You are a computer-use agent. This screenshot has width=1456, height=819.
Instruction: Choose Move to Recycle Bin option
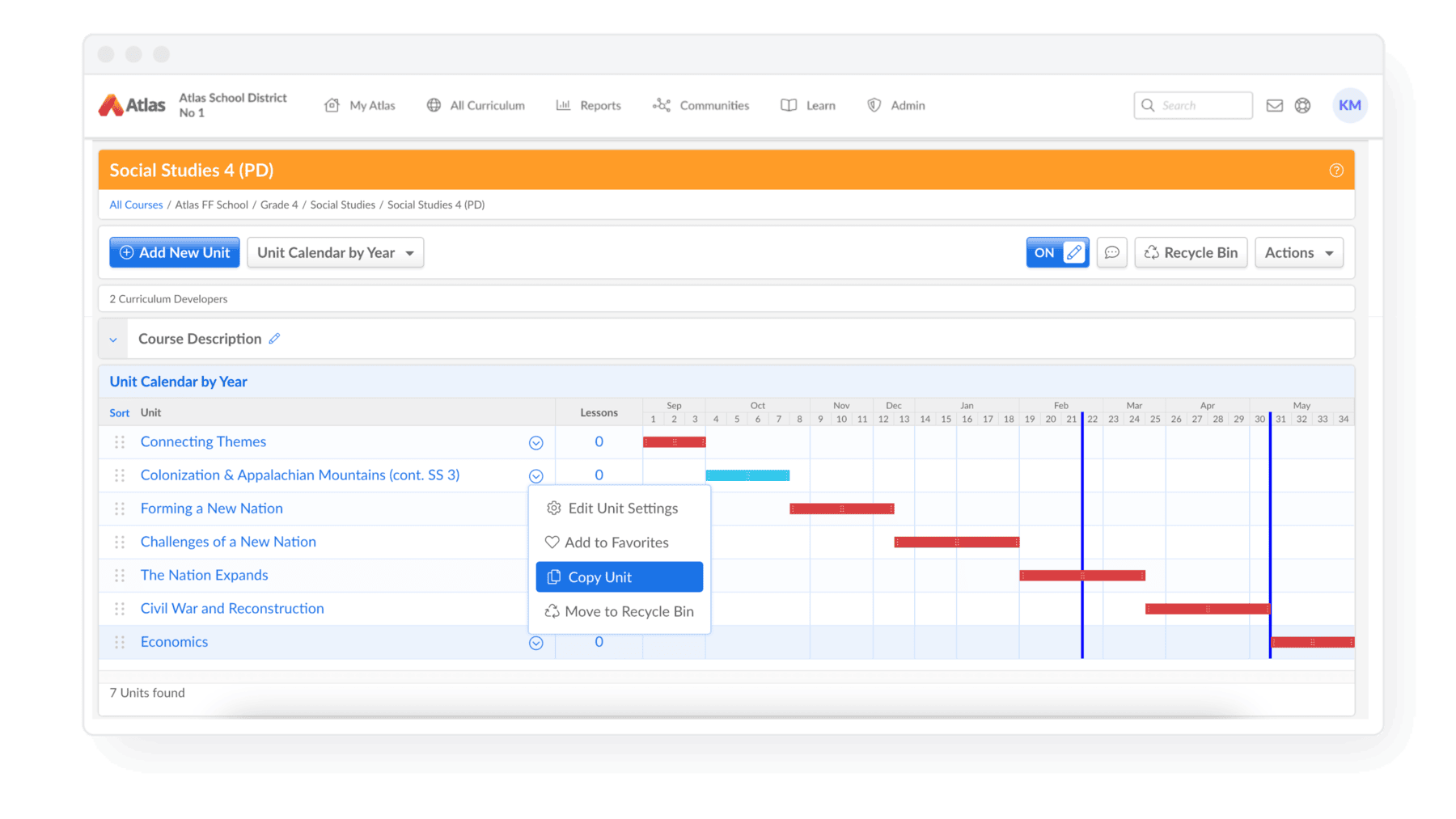point(619,612)
